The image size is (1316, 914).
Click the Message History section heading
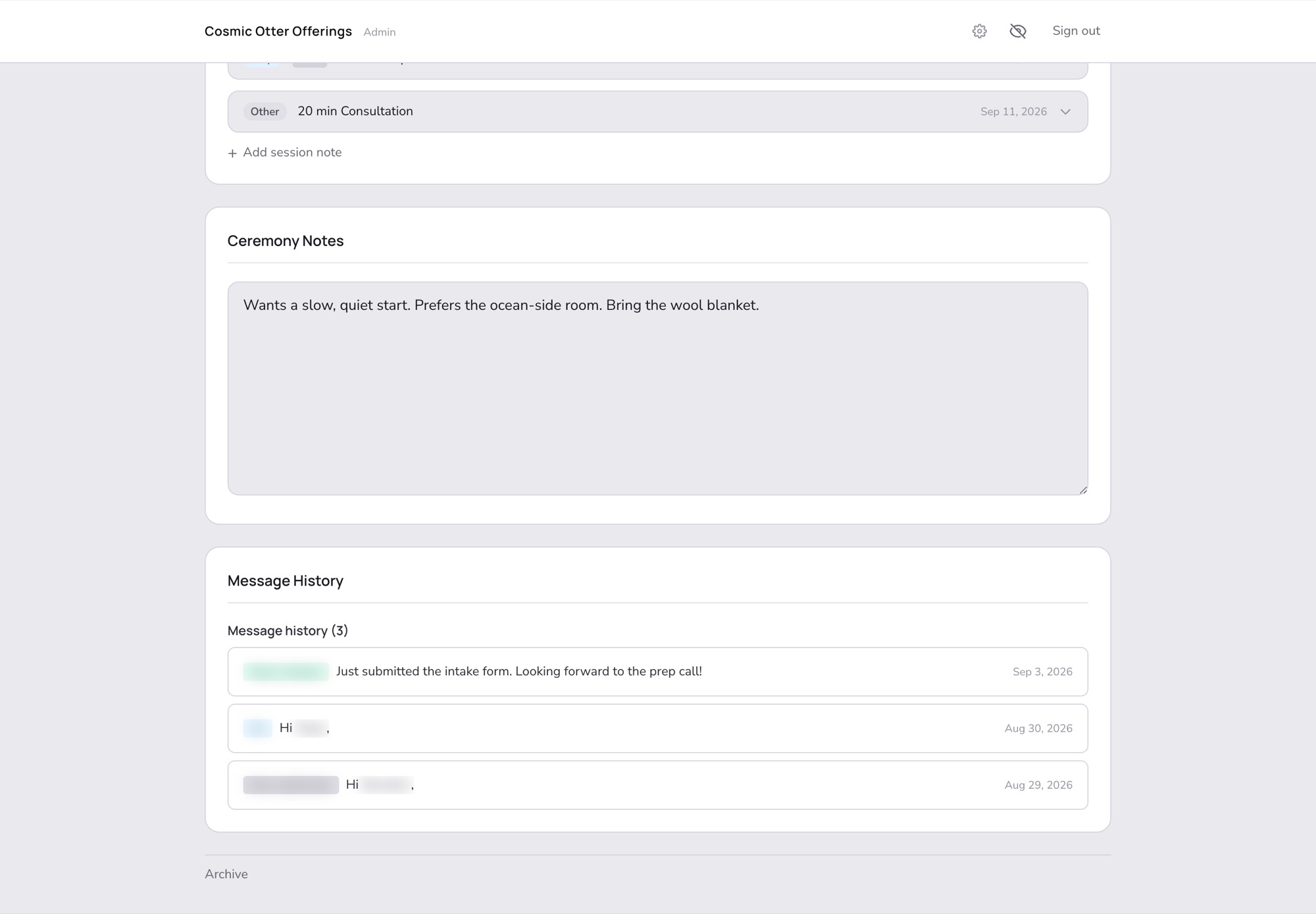286,580
